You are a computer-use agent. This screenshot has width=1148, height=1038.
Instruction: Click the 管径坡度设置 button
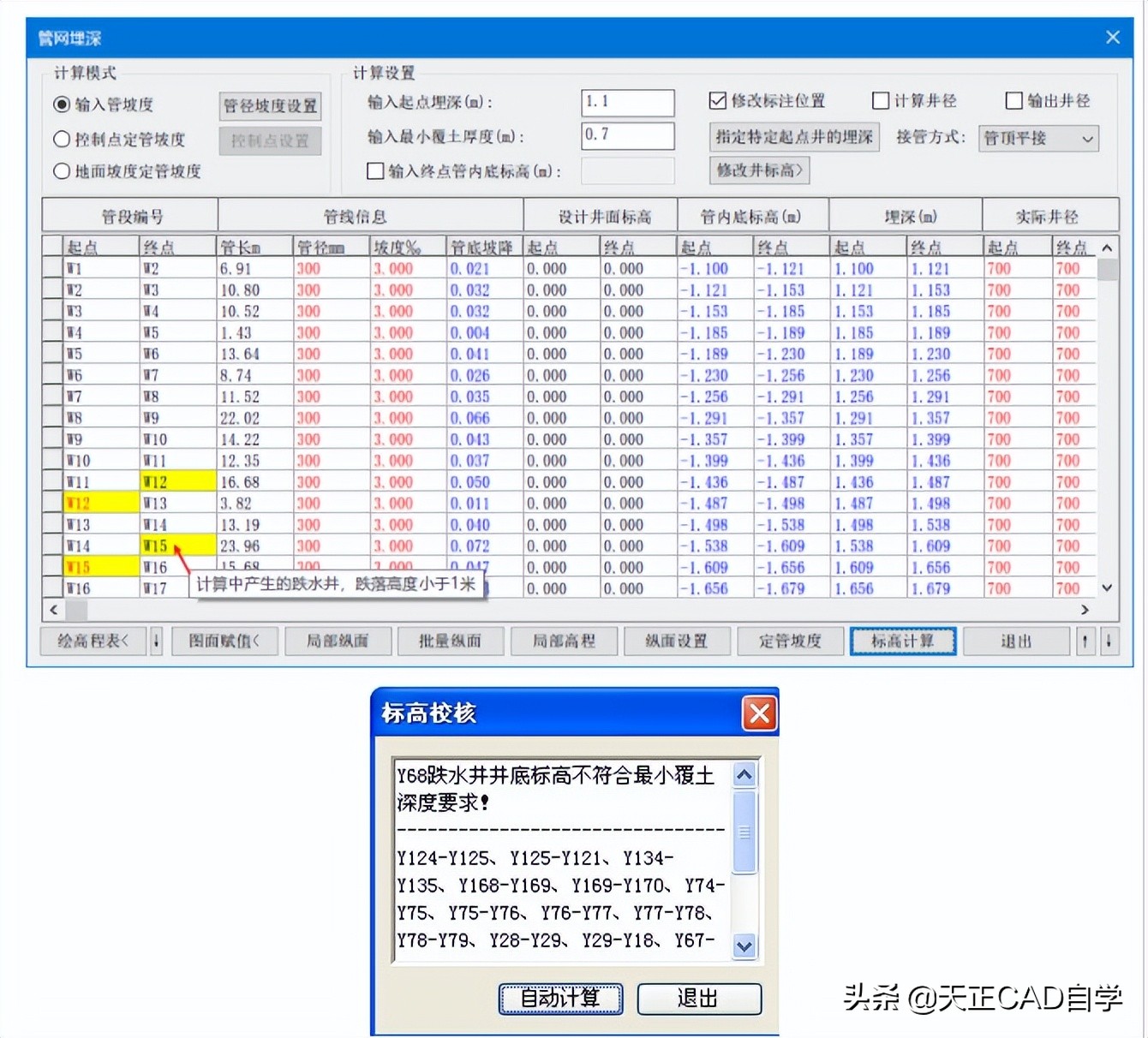pyautogui.click(x=270, y=105)
